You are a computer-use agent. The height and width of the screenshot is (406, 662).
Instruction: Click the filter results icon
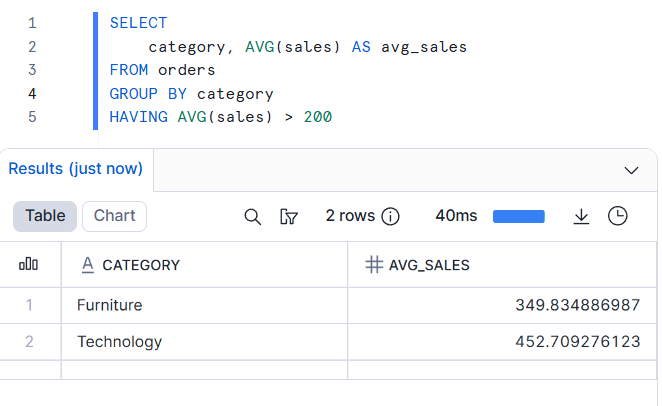290,216
